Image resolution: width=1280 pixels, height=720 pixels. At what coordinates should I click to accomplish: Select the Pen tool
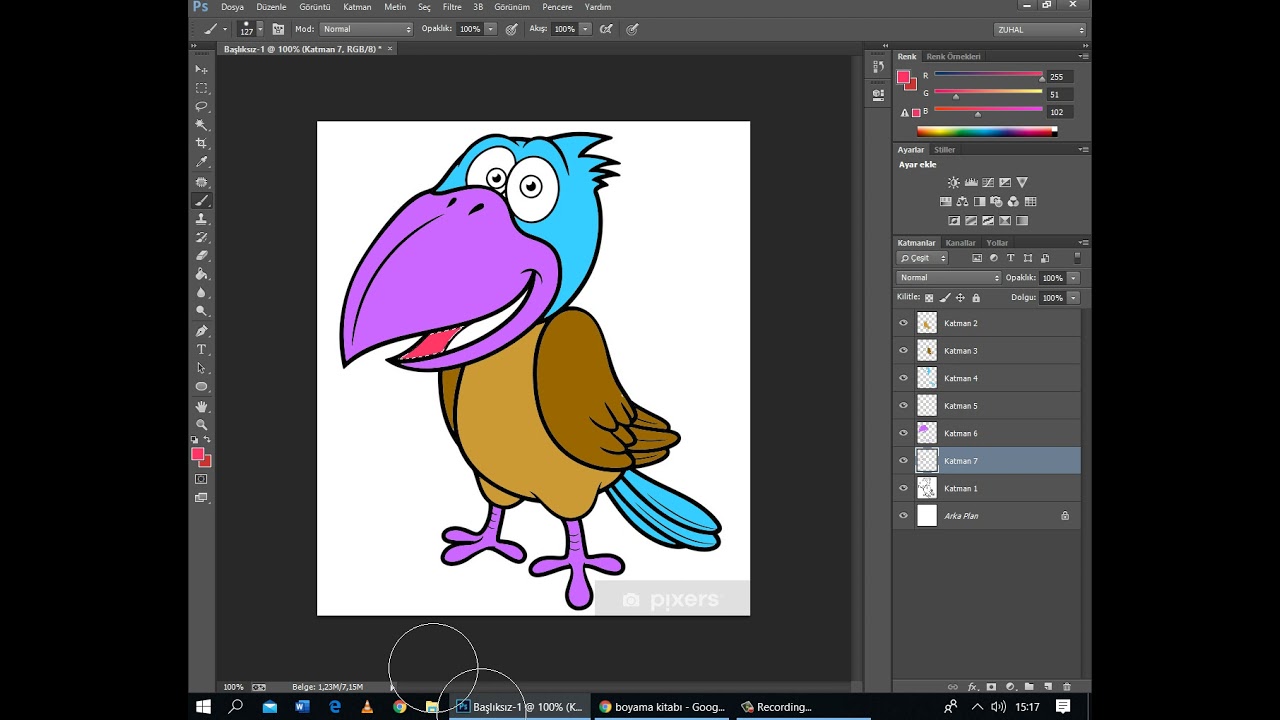201,331
